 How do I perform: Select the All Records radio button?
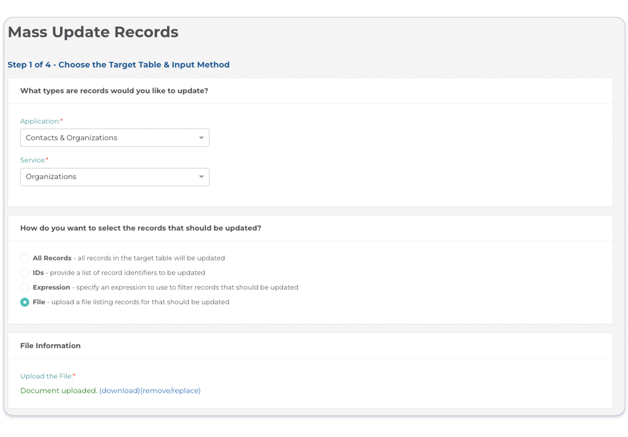coord(25,258)
